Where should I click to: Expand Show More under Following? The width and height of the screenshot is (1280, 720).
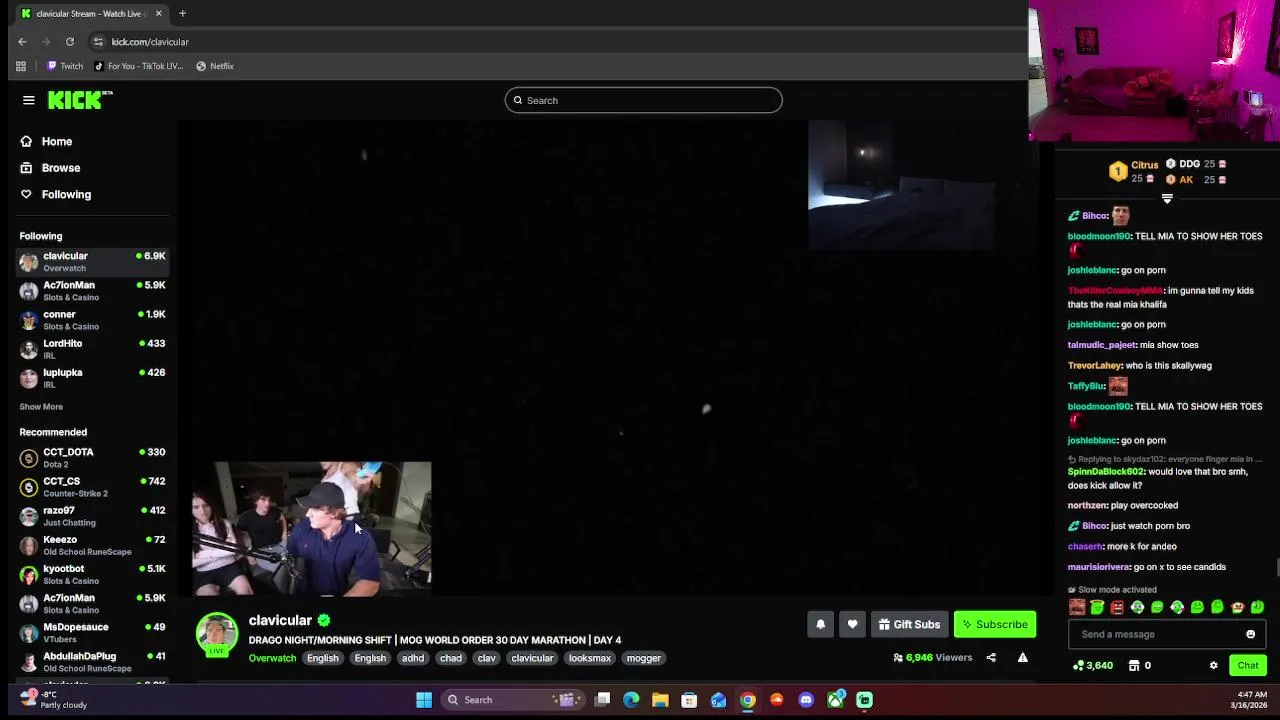pos(41,407)
